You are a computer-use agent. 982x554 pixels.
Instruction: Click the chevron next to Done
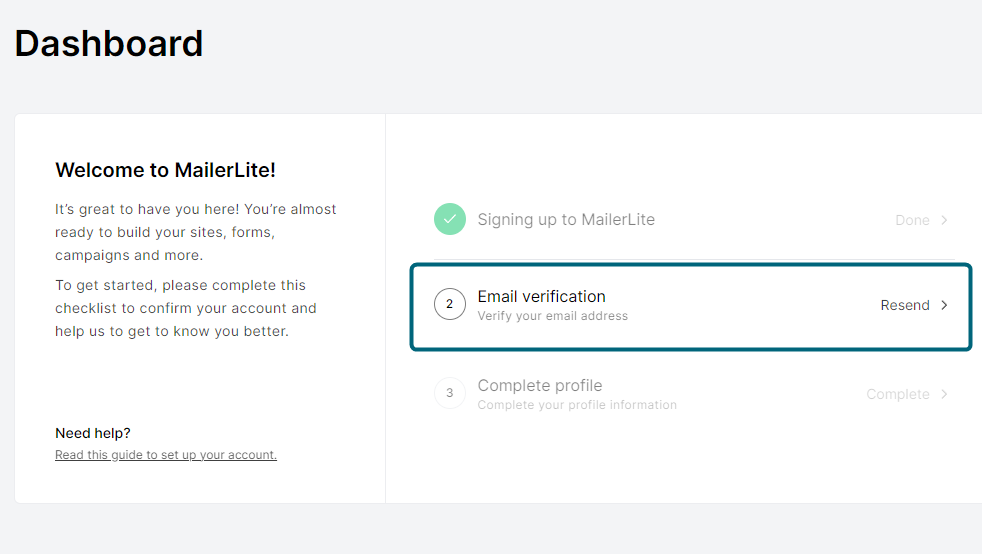(944, 220)
